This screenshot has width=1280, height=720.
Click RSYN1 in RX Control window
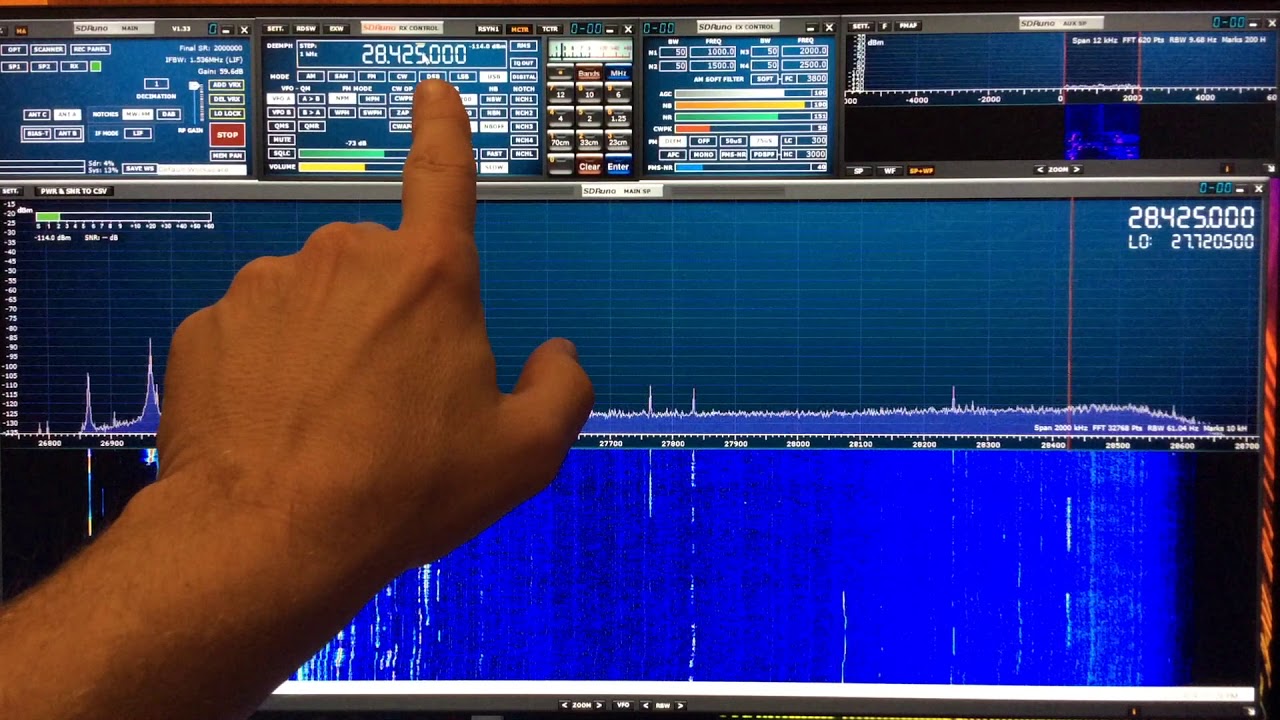489,29
